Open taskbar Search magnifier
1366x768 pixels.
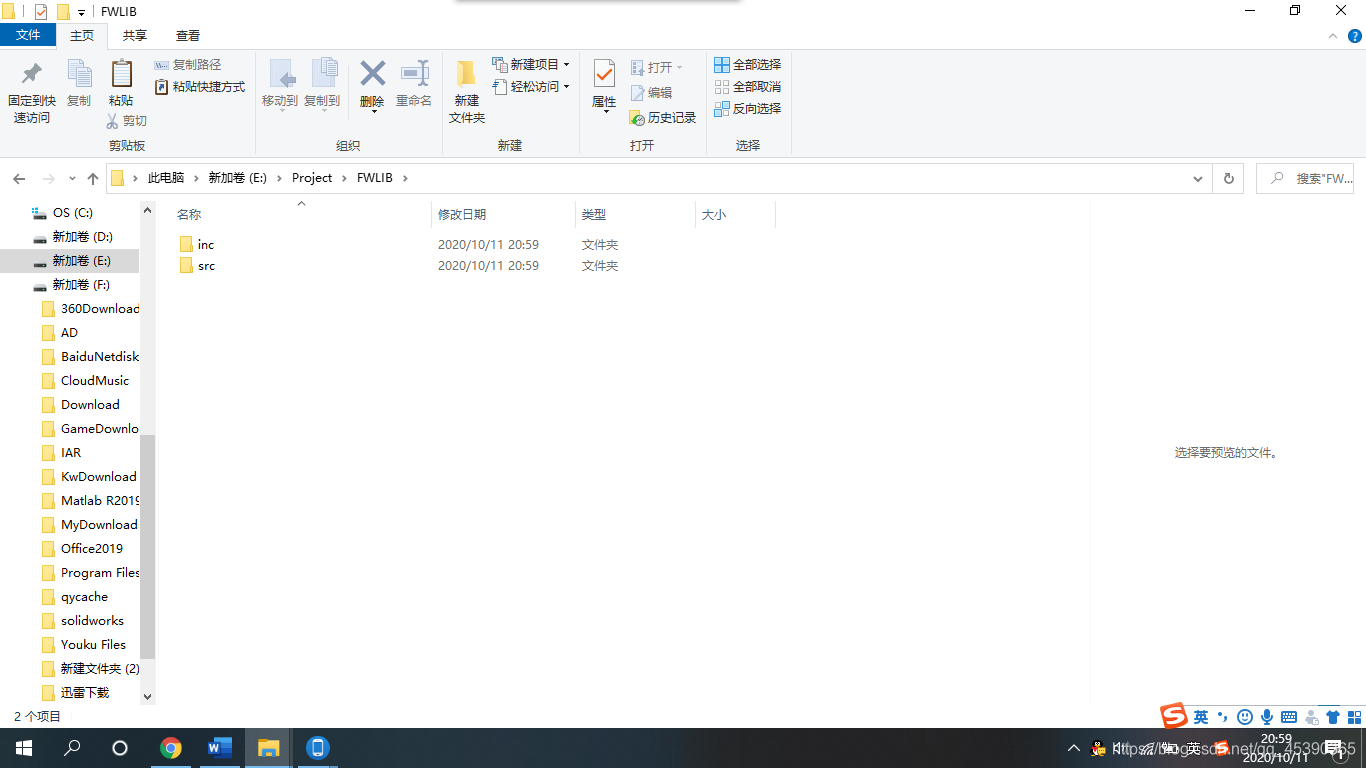pyautogui.click(x=72, y=748)
